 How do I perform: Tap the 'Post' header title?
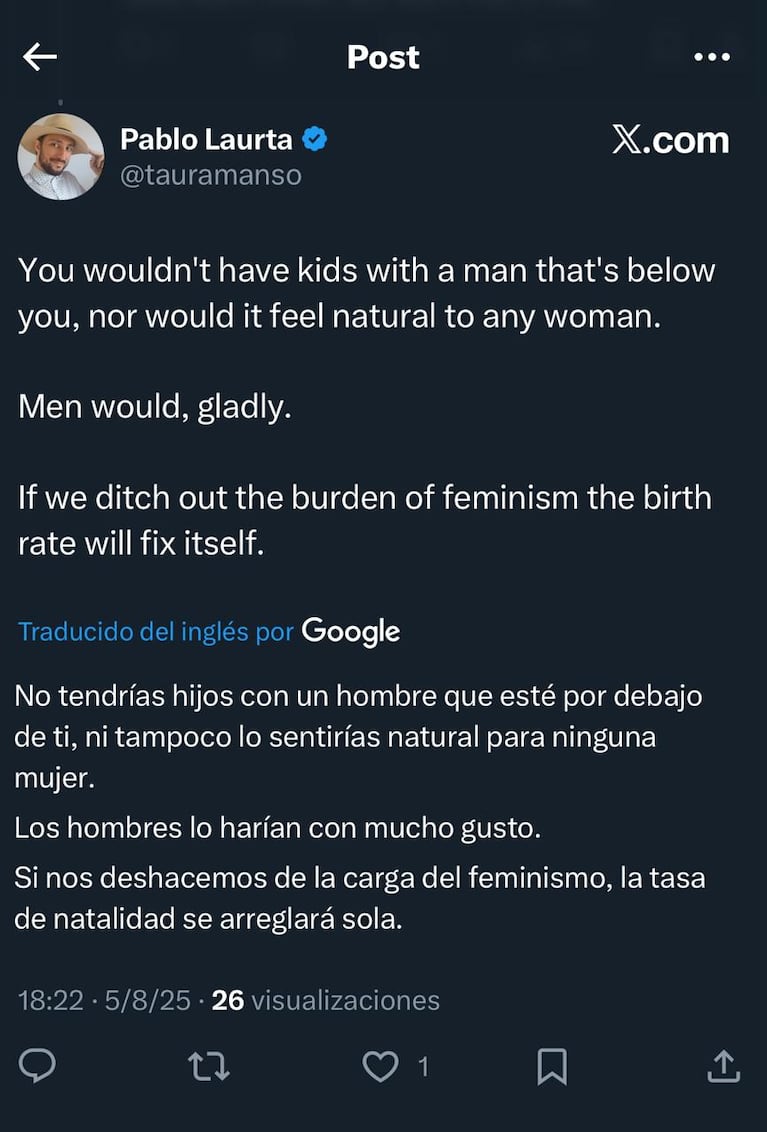tap(383, 57)
